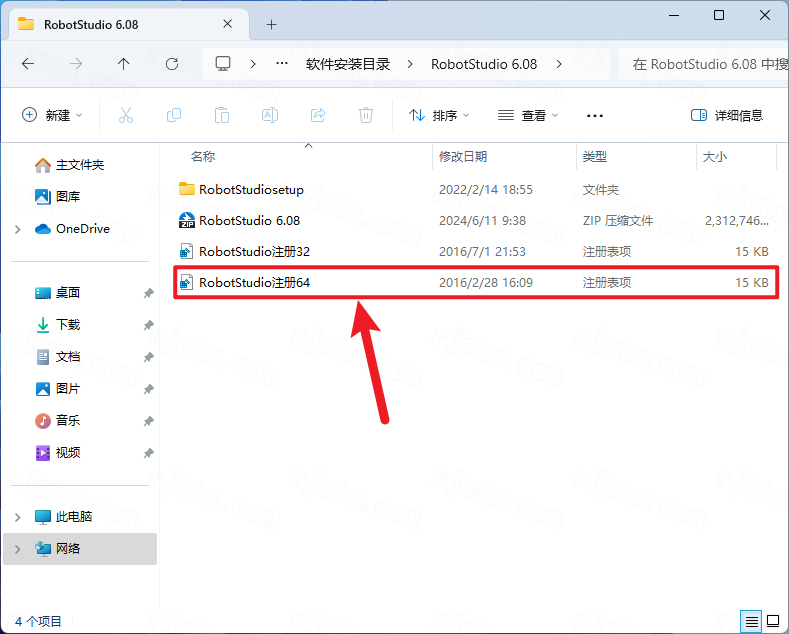Click date 2016/2/28 16:09 cell
This screenshot has width=789, height=634.
pos(486,282)
